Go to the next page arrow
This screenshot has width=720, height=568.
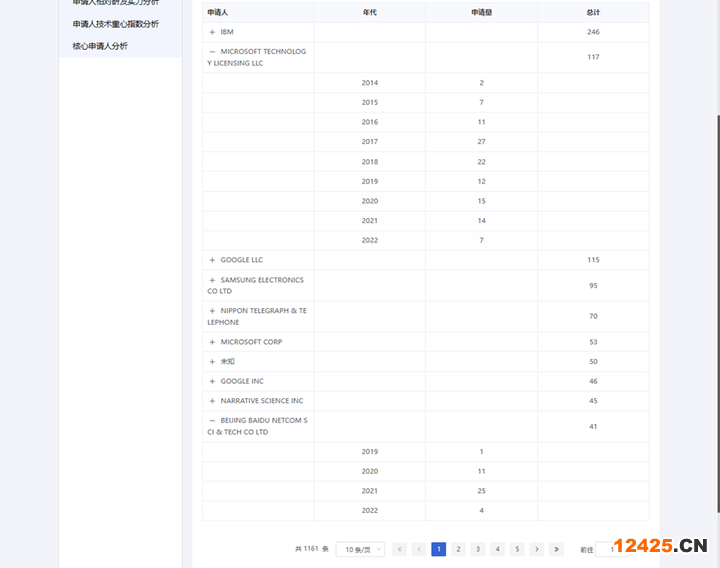coord(537,549)
